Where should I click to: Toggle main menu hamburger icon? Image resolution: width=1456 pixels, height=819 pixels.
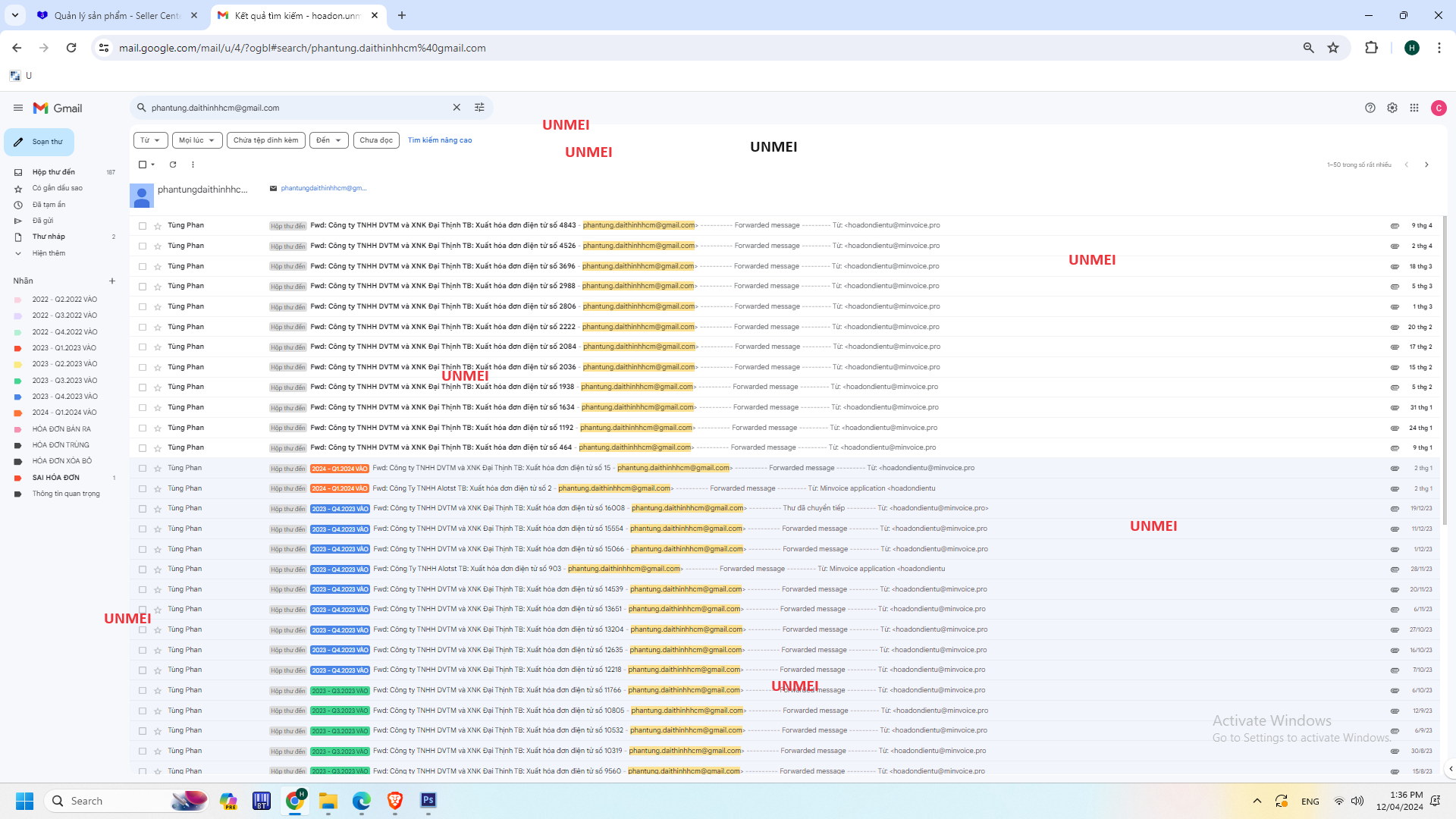tap(17, 108)
